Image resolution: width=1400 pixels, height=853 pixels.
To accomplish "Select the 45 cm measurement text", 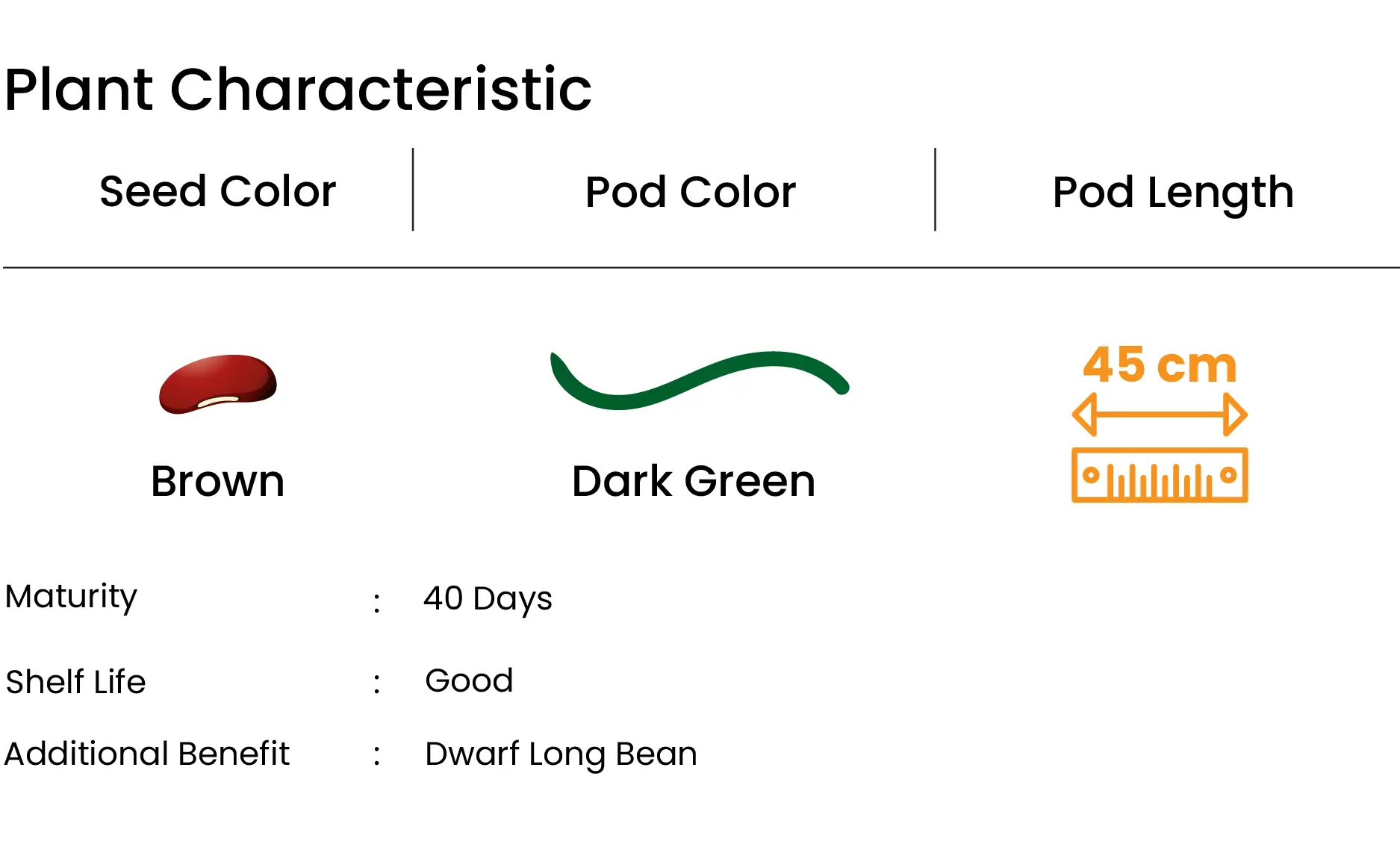I will 1160,365.
